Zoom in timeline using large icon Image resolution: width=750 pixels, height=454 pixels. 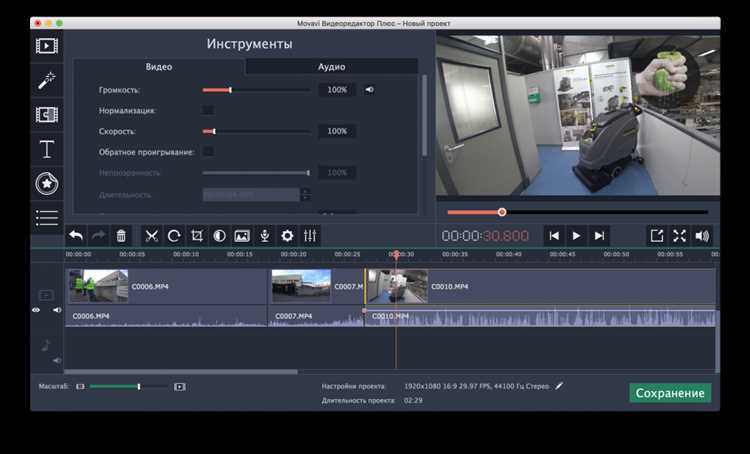[179, 387]
